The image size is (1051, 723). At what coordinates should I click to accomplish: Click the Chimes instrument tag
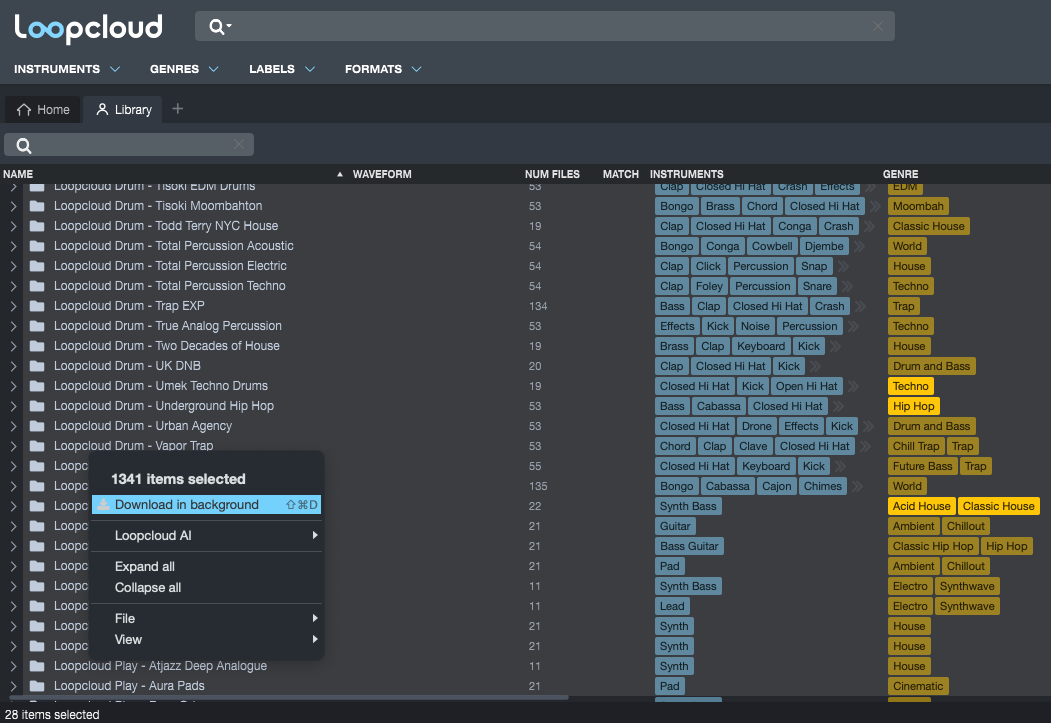tap(822, 486)
